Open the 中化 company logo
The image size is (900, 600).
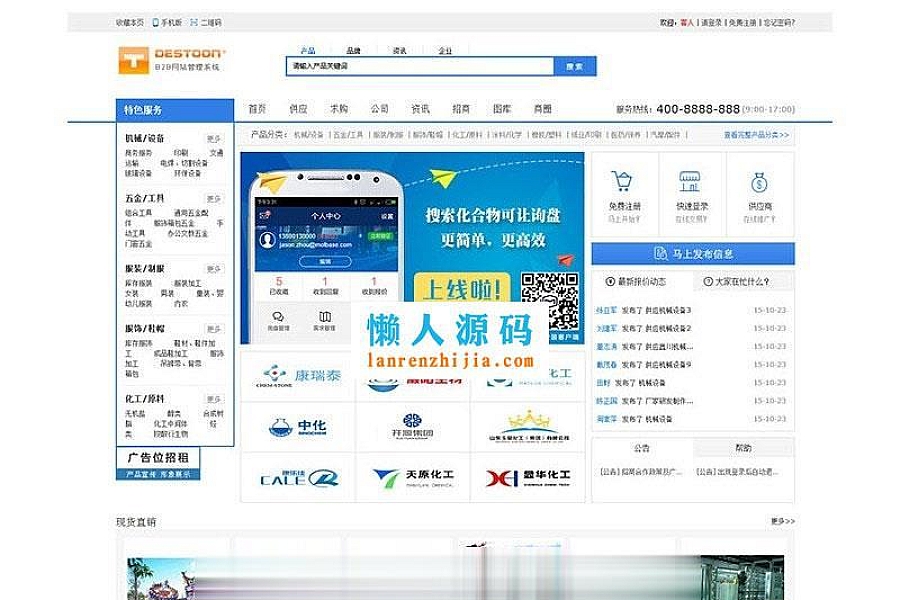pos(298,427)
